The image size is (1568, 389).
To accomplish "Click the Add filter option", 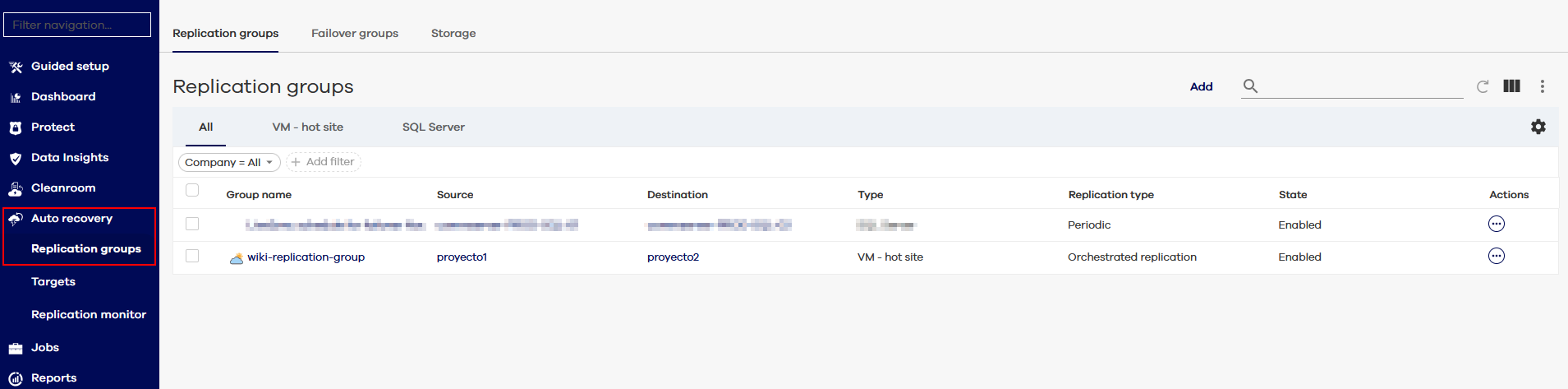I will coord(323,162).
